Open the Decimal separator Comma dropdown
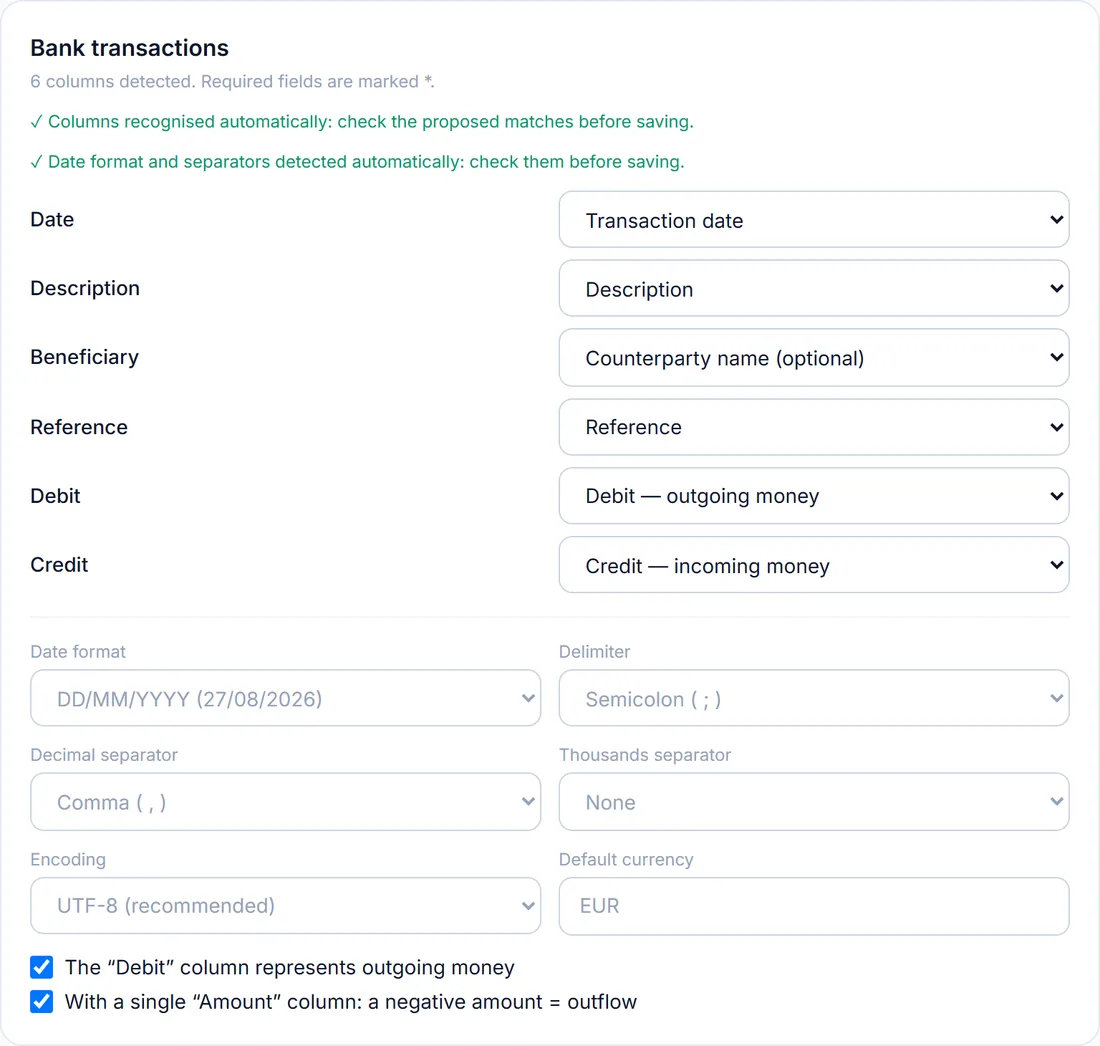Screen dimensions: 1100x1046 (x=286, y=802)
